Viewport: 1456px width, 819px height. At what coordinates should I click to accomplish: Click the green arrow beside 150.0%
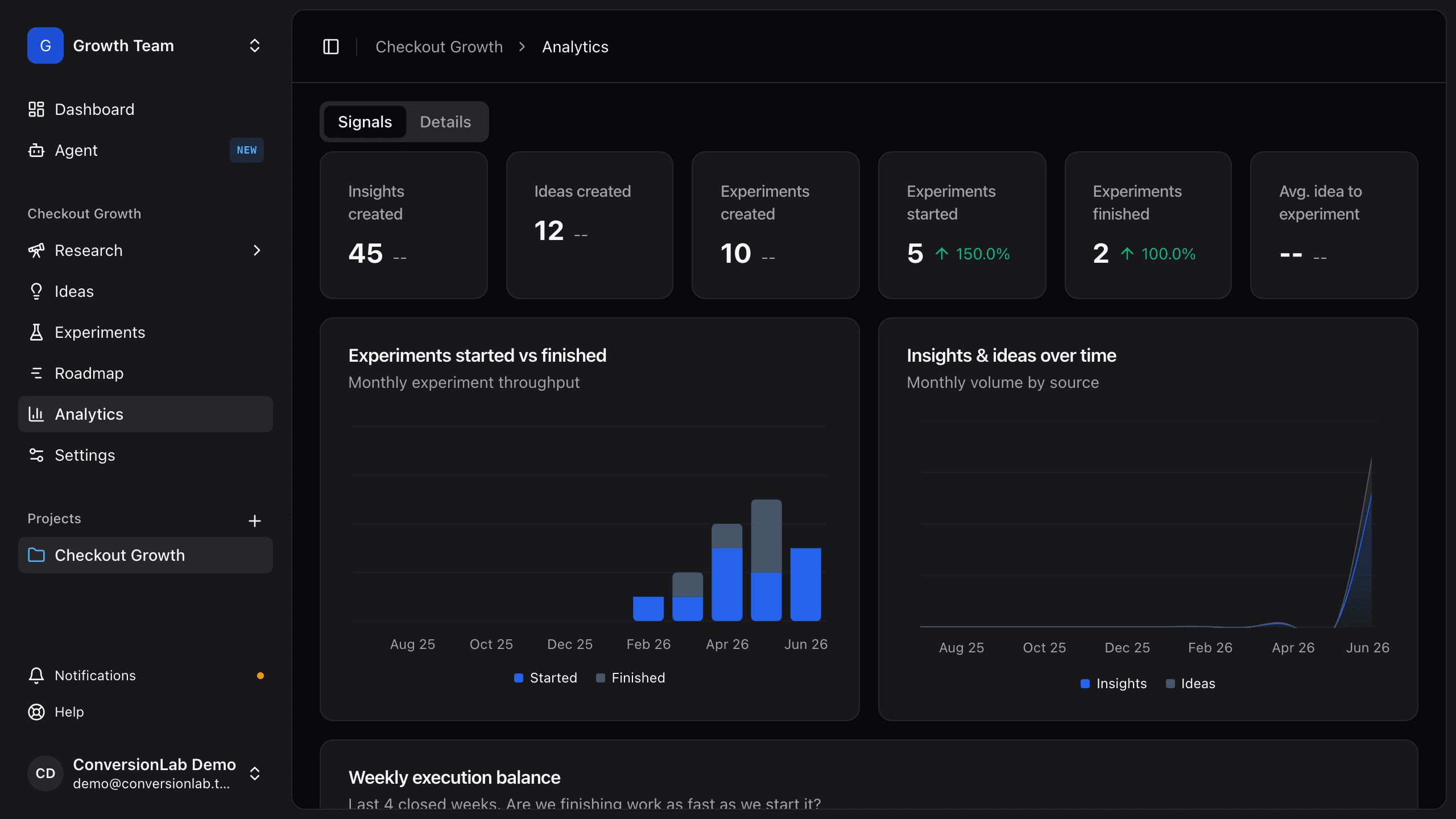click(942, 254)
